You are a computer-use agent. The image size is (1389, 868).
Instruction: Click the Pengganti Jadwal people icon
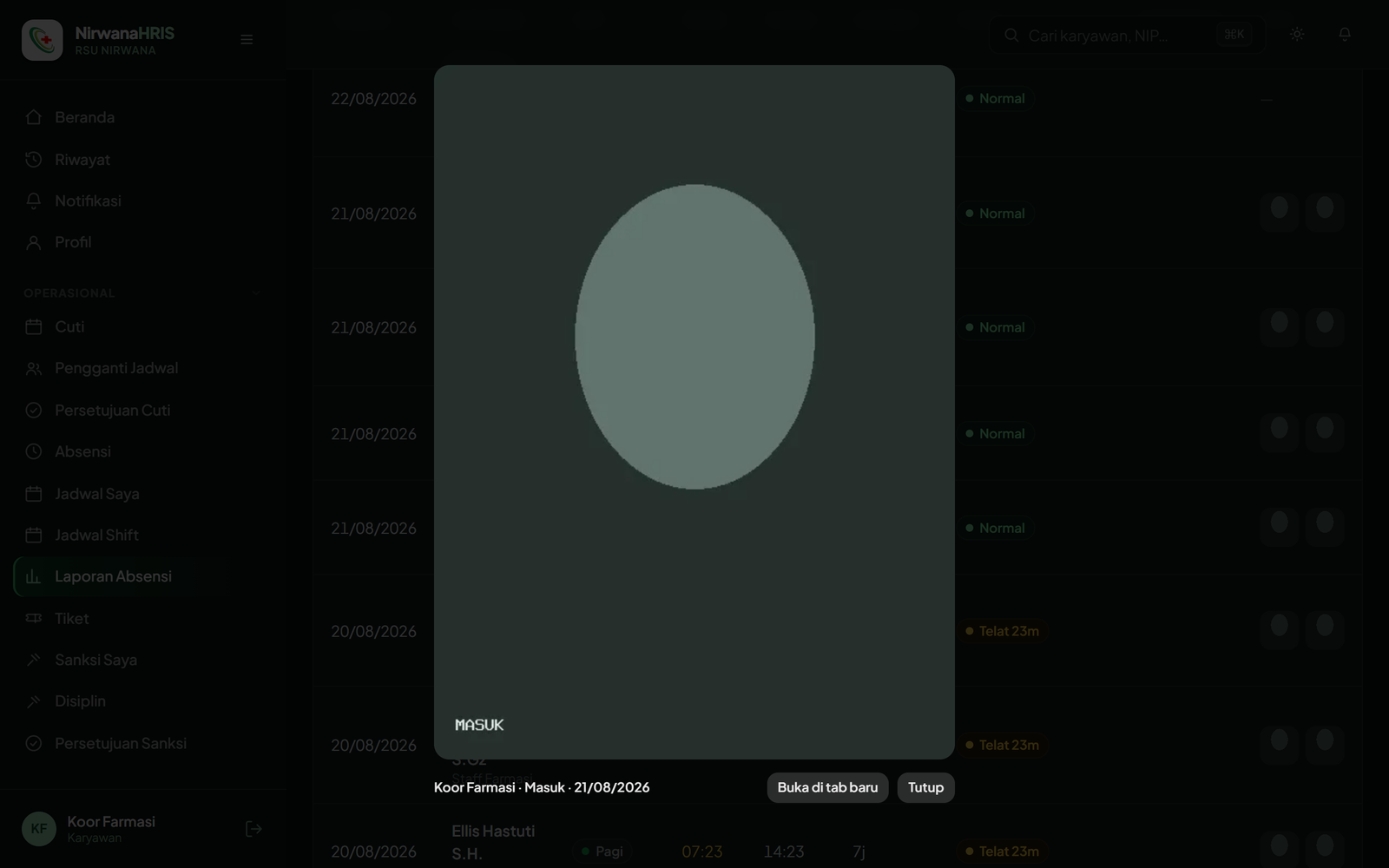[x=34, y=368]
